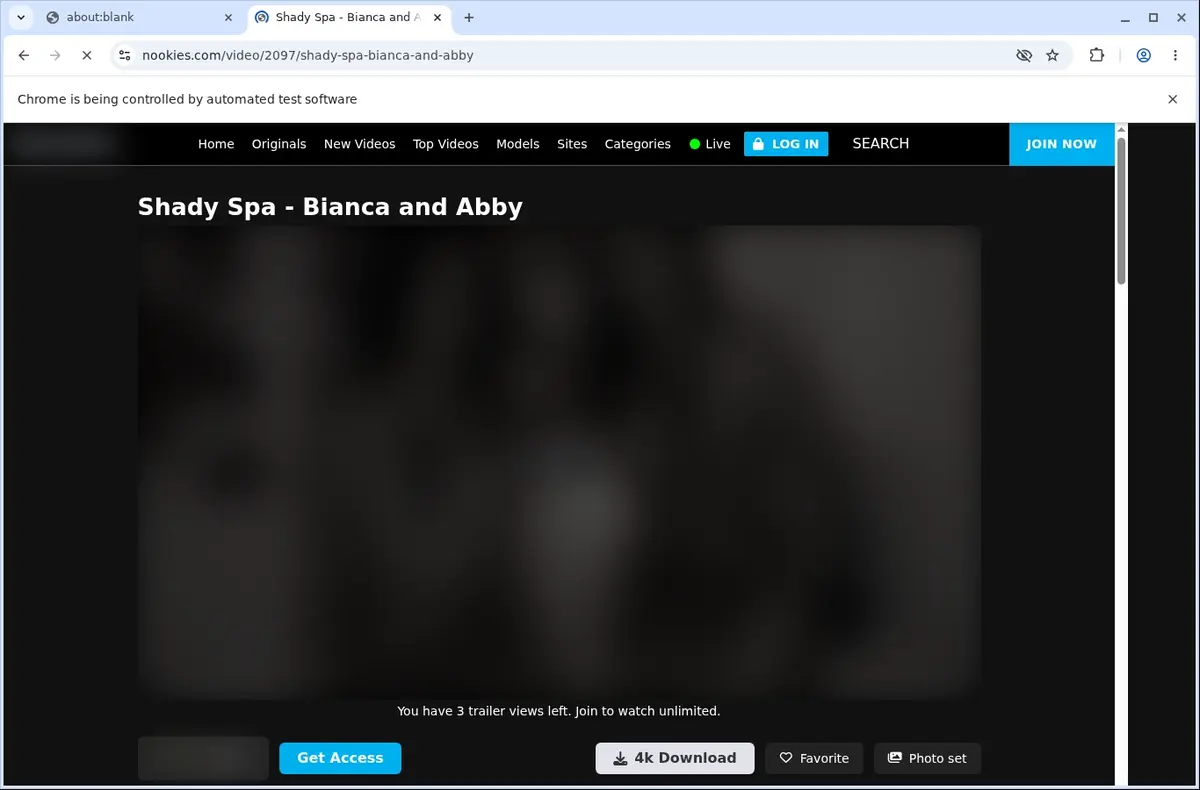The image size is (1200, 790).
Task: Click the Favorite heart button
Action: click(815, 758)
